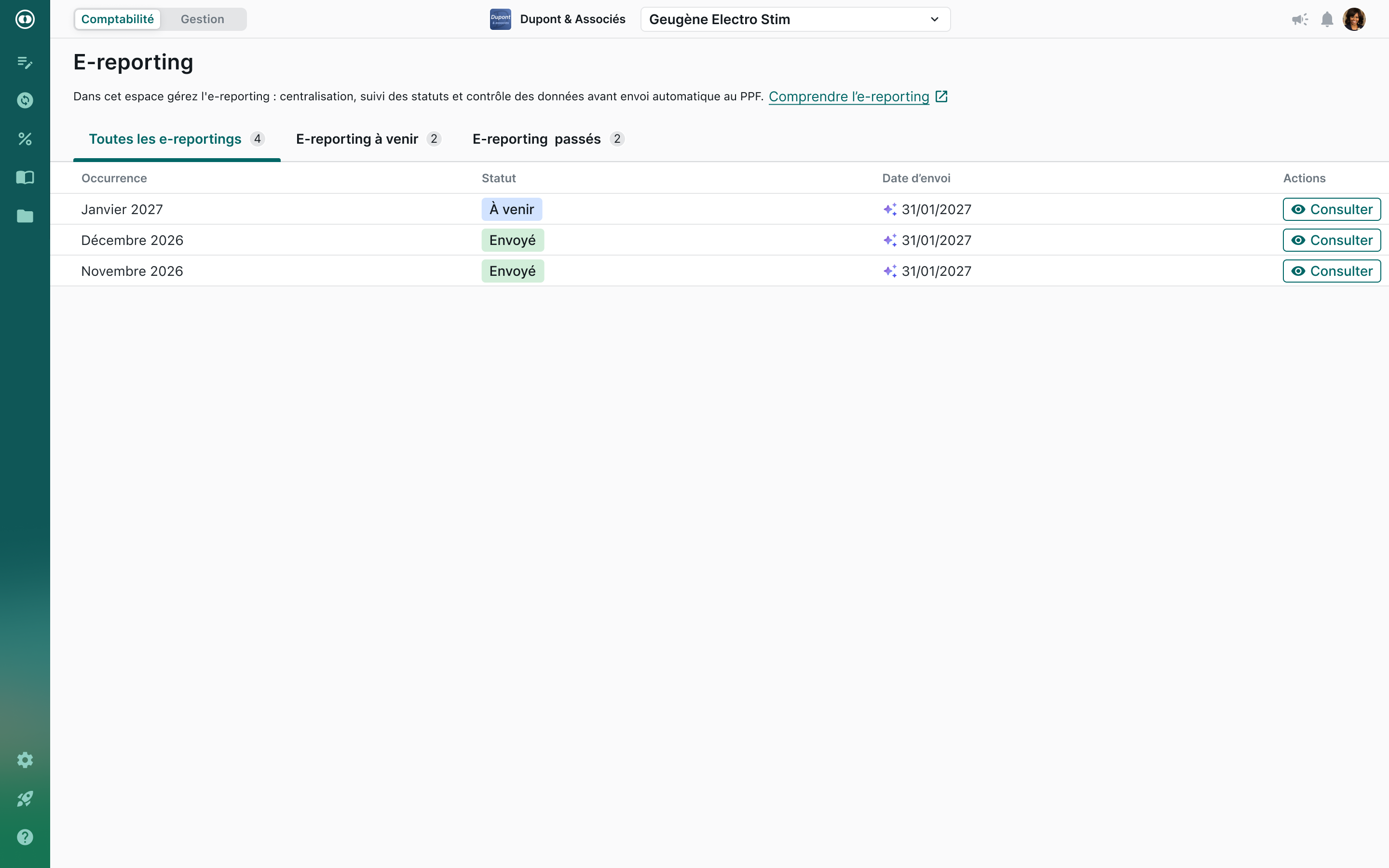Switch to E-reporting passés tab
Image resolution: width=1389 pixels, height=868 pixels.
click(547, 139)
